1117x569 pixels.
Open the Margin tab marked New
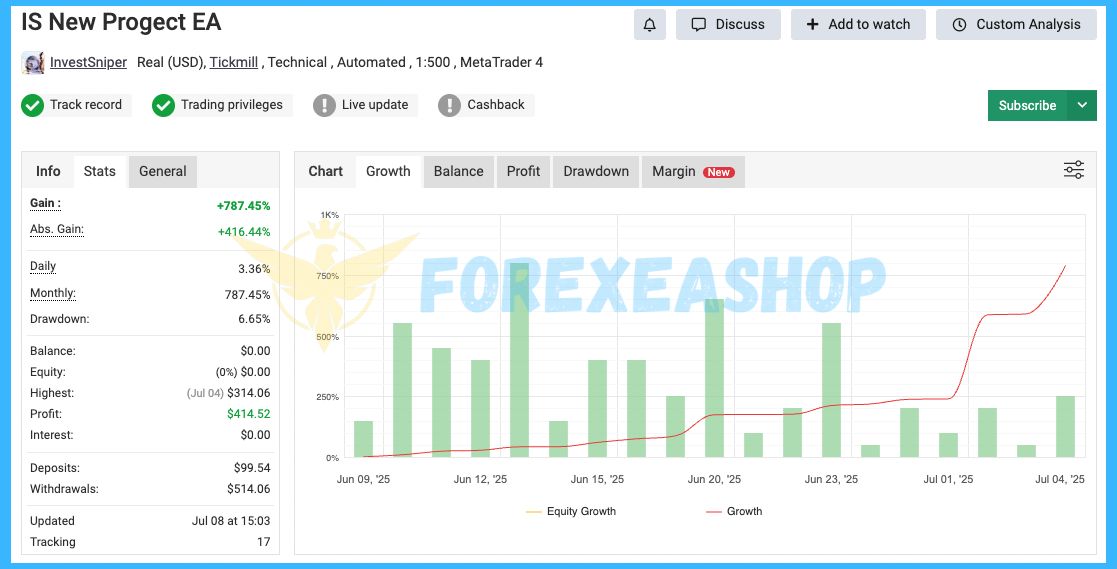692,171
